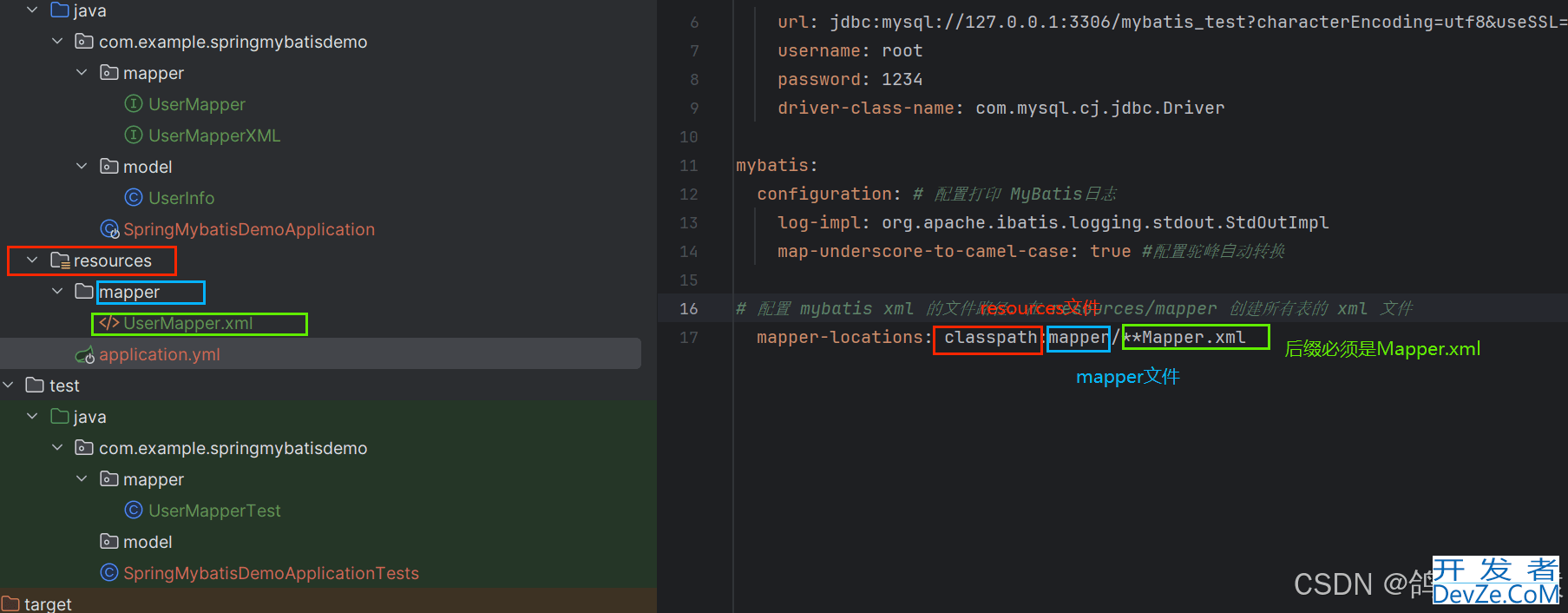Select the target folder in tree

coord(48,603)
